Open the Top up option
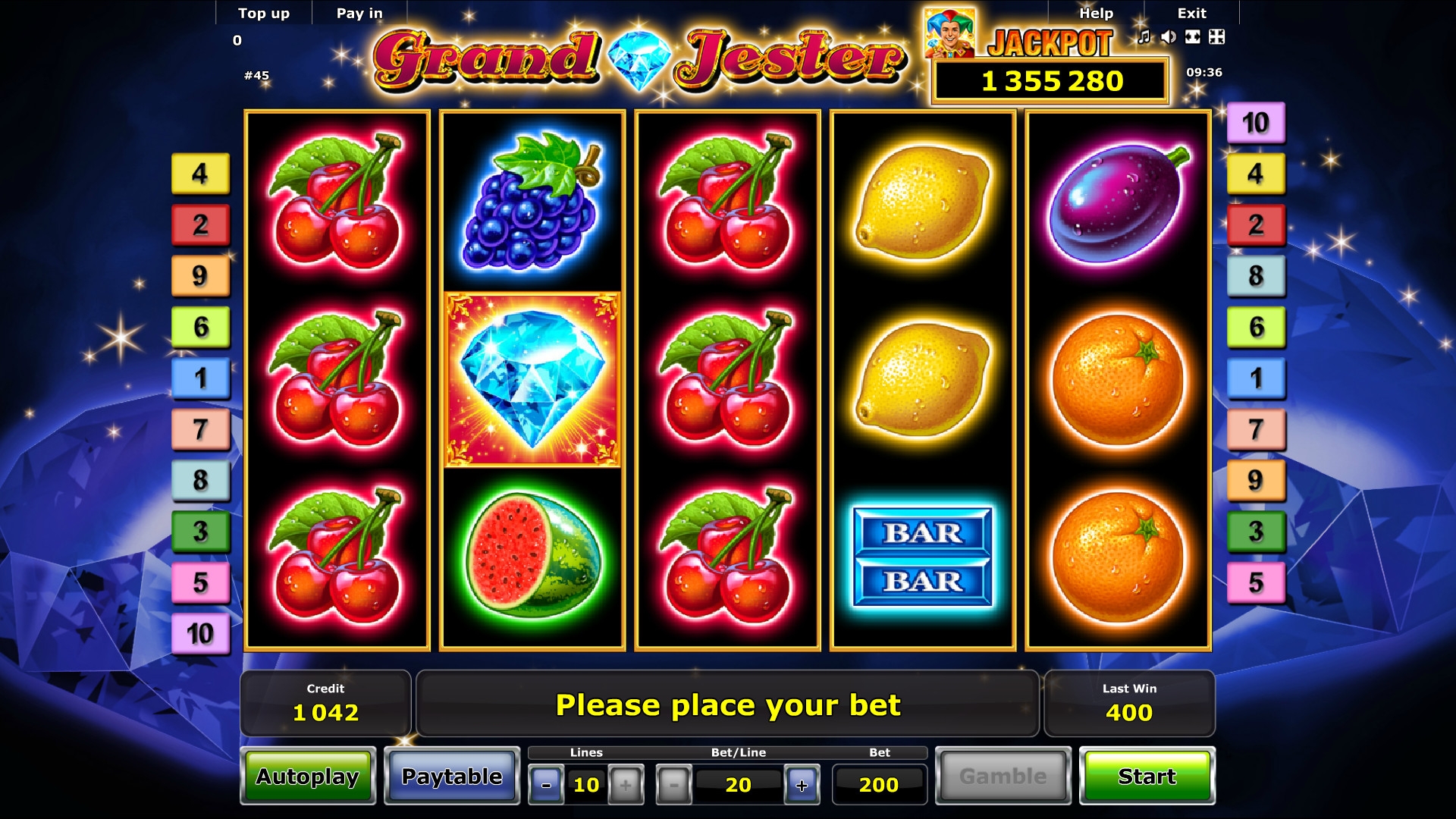Screen dimensions: 1456x819 click(264, 13)
